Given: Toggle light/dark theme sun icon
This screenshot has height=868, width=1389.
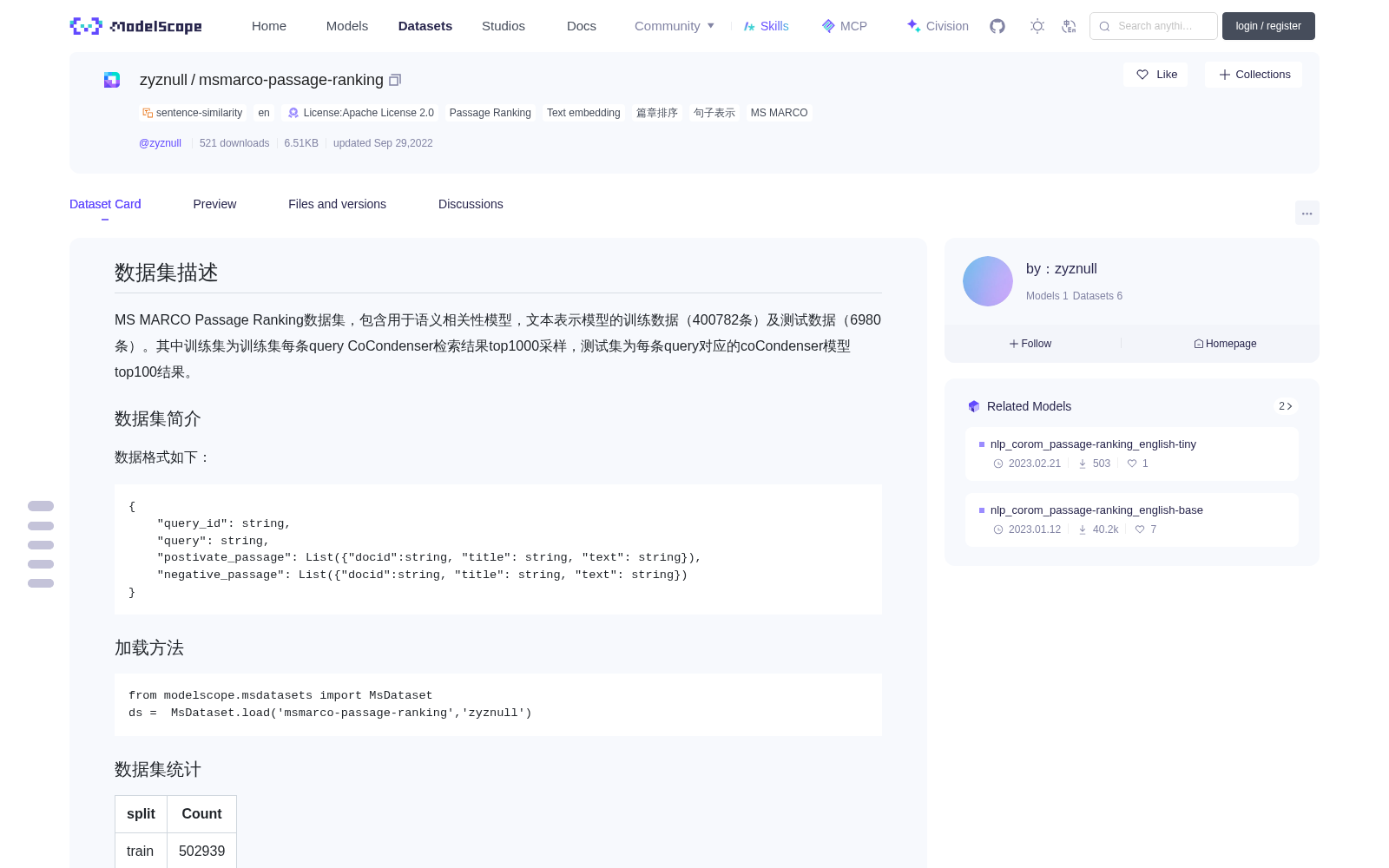Looking at the screenshot, I should 1037,26.
